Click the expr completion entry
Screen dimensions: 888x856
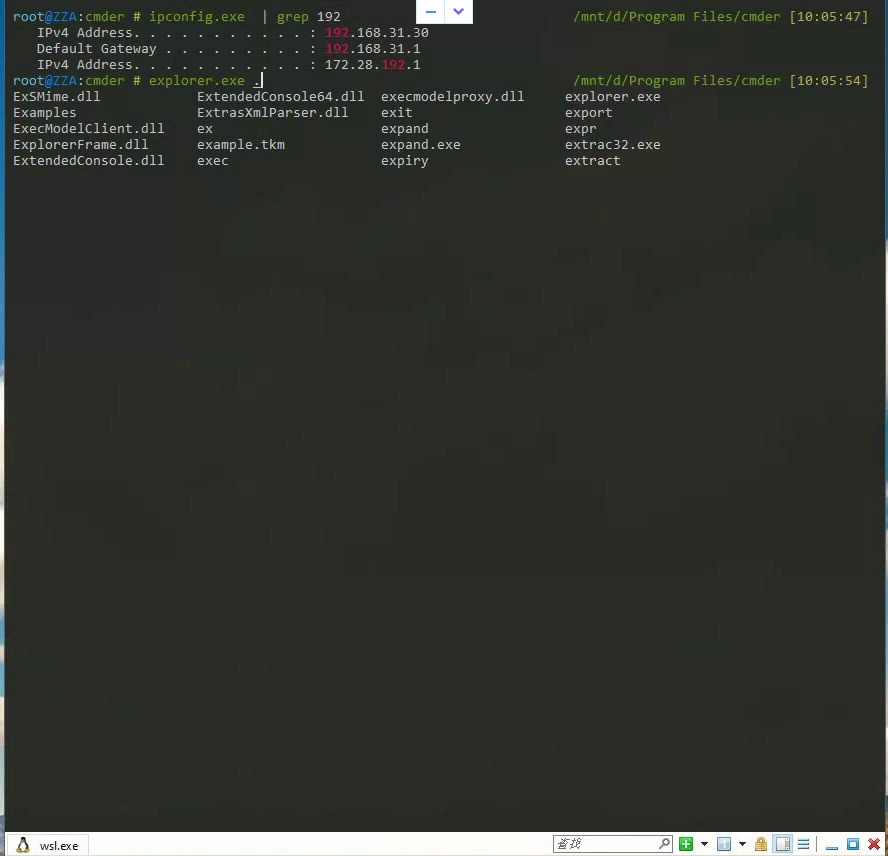pyautogui.click(x=580, y=129)
